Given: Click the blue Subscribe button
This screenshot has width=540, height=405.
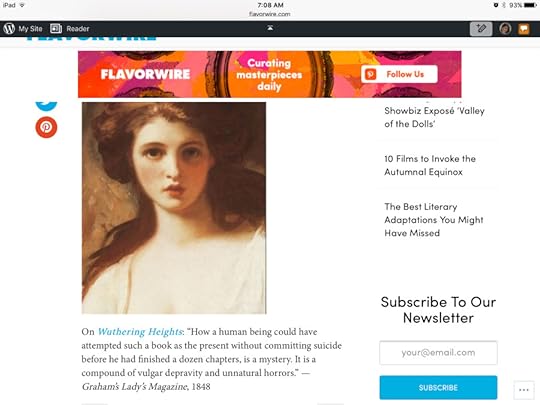Looking at the screenshot, I should [438, 387].
